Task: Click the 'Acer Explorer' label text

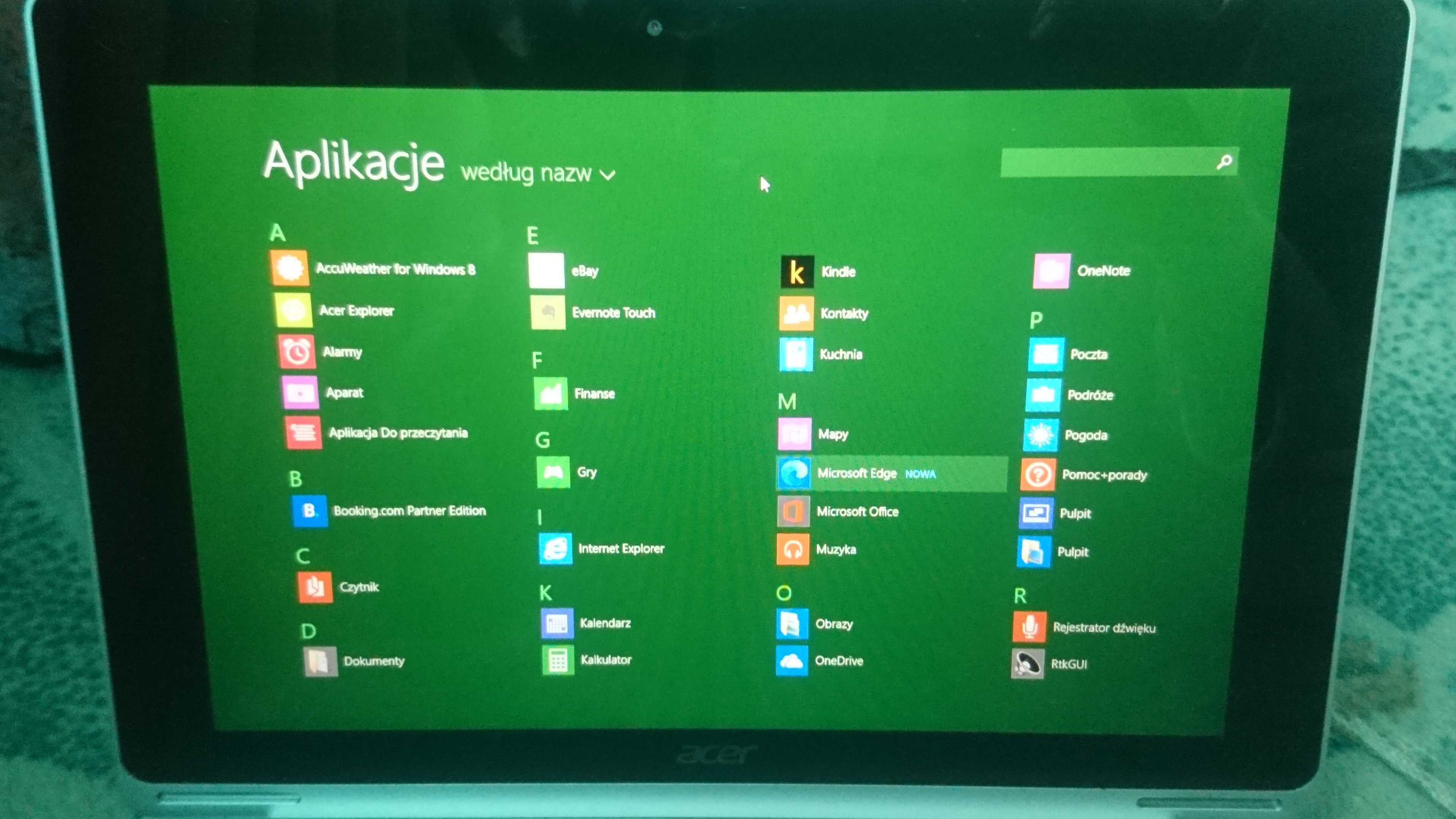Action: click(357, 310)
